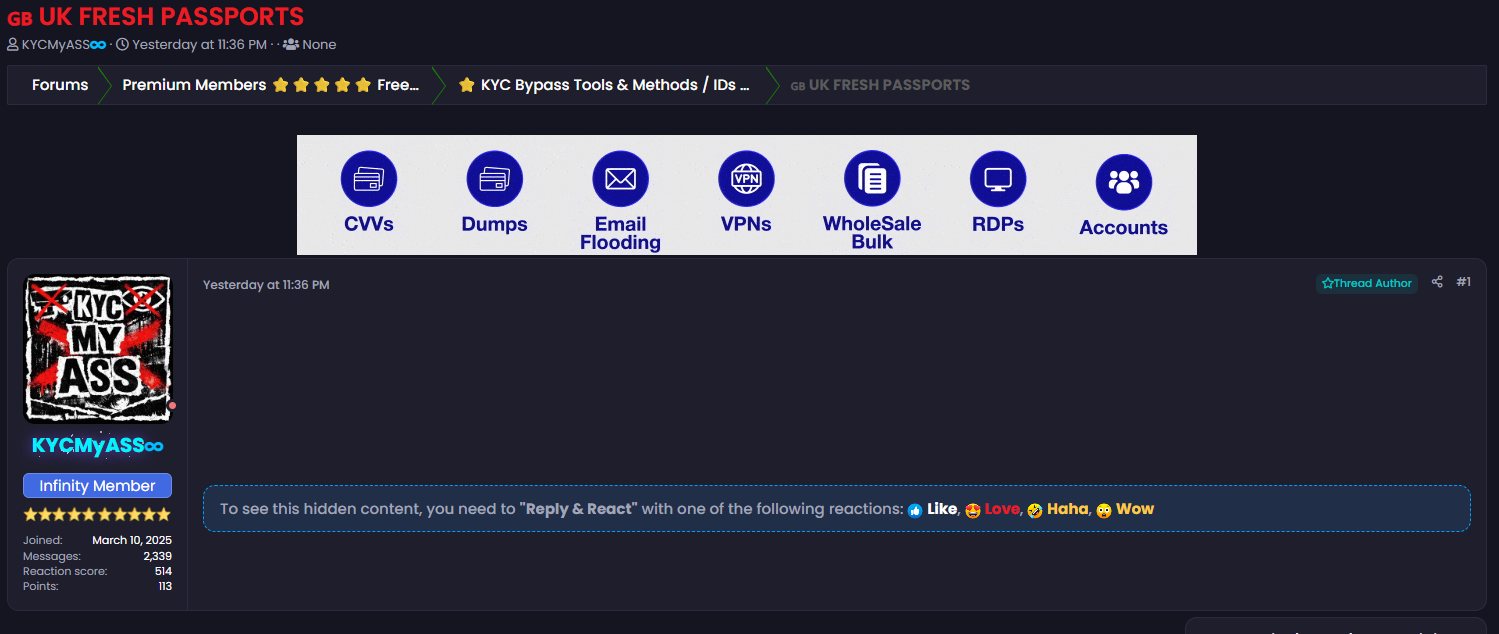Click the Like reaction emoji
This screenshot has width=1499, height=634.
[915, 510]
